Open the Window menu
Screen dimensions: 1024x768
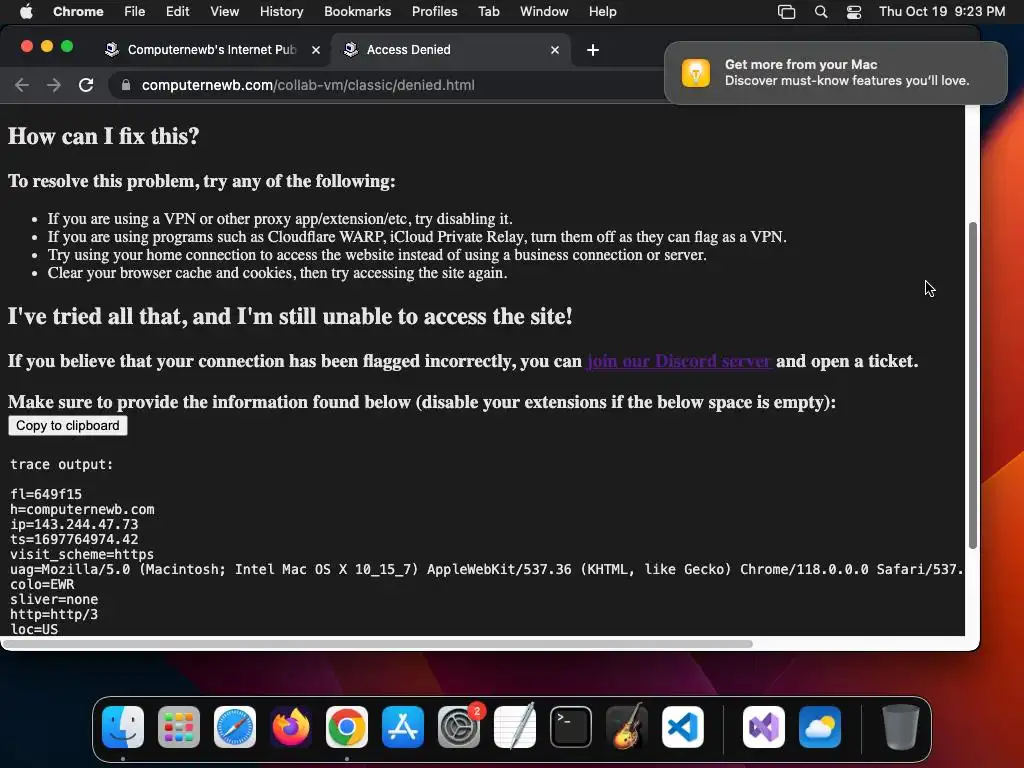coord(544,11)
